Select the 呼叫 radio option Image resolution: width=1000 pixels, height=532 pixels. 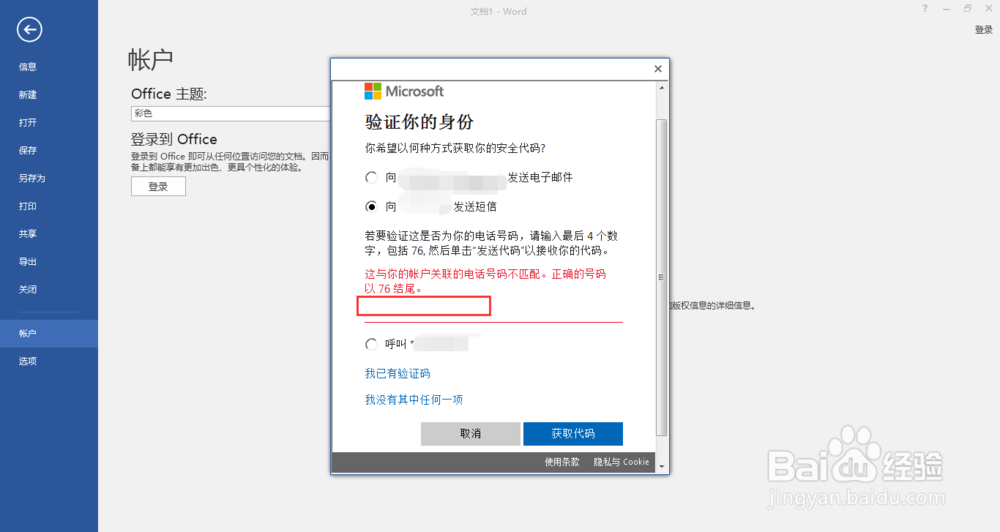(x=371, y=344)
